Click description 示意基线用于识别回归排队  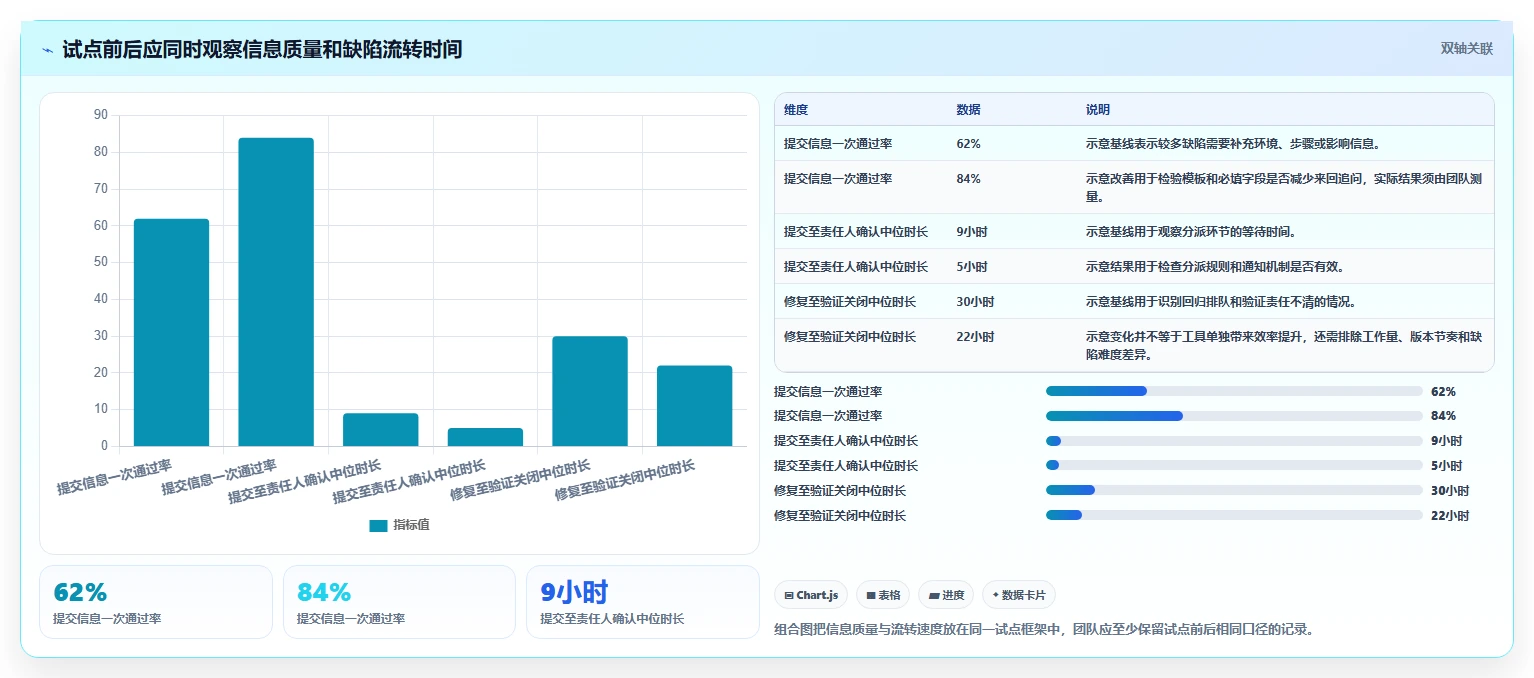[x=1220, y=302]
